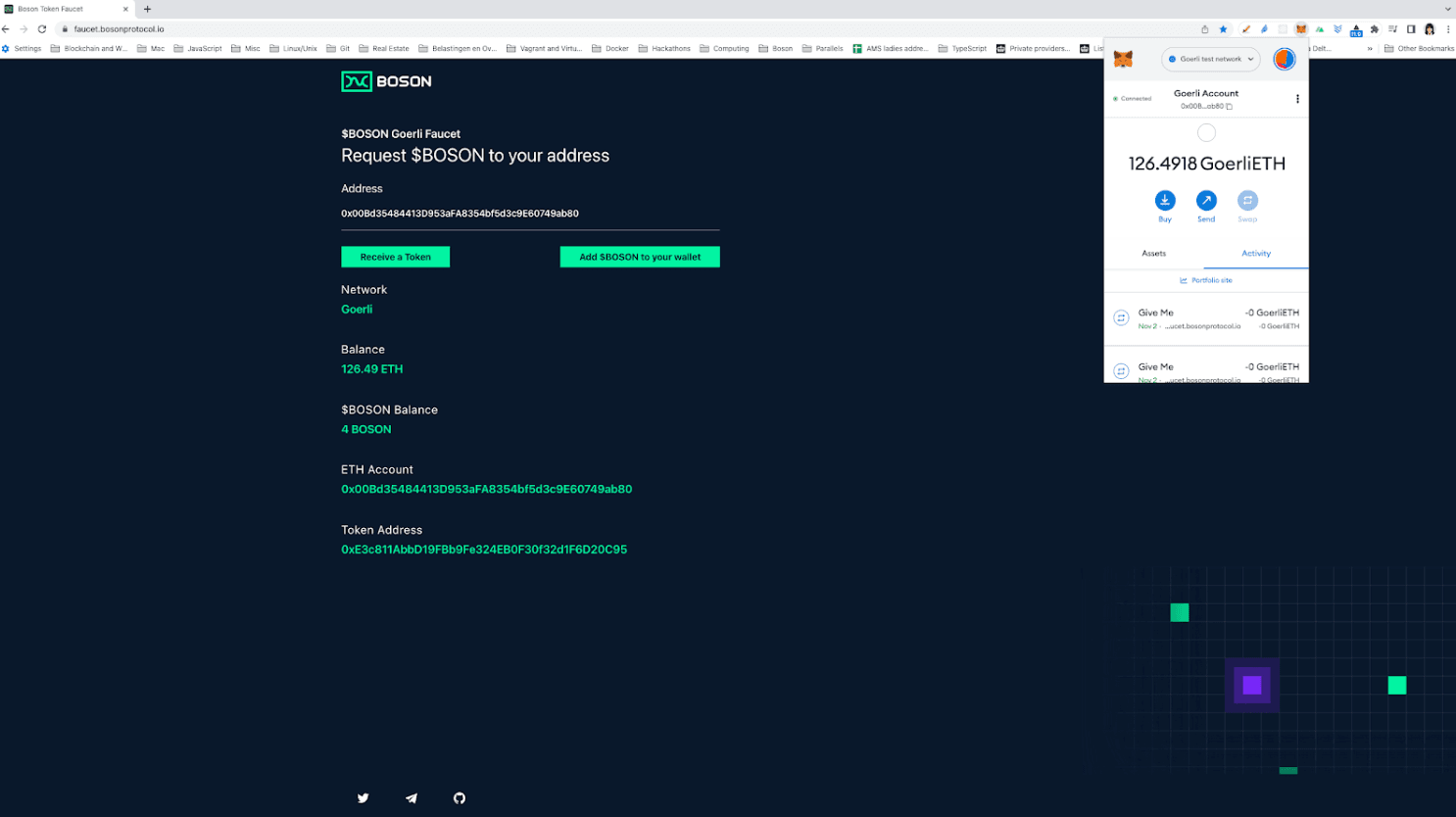This screenshot has width=1456, height=817.
Task: Open the Telegram icon in the footer
Action: (412, 798)
